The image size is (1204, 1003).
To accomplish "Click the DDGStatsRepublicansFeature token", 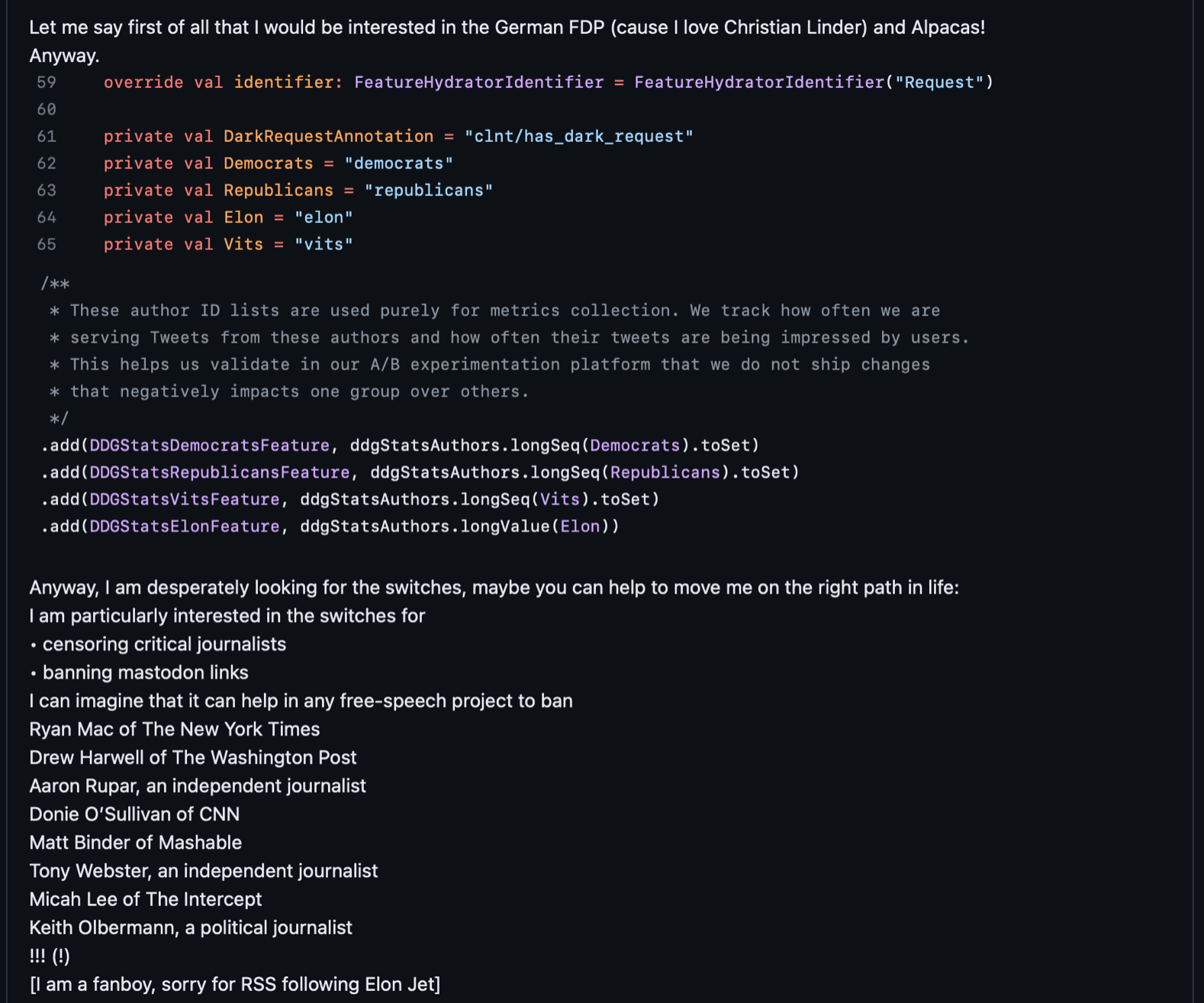I will [219, 472].
